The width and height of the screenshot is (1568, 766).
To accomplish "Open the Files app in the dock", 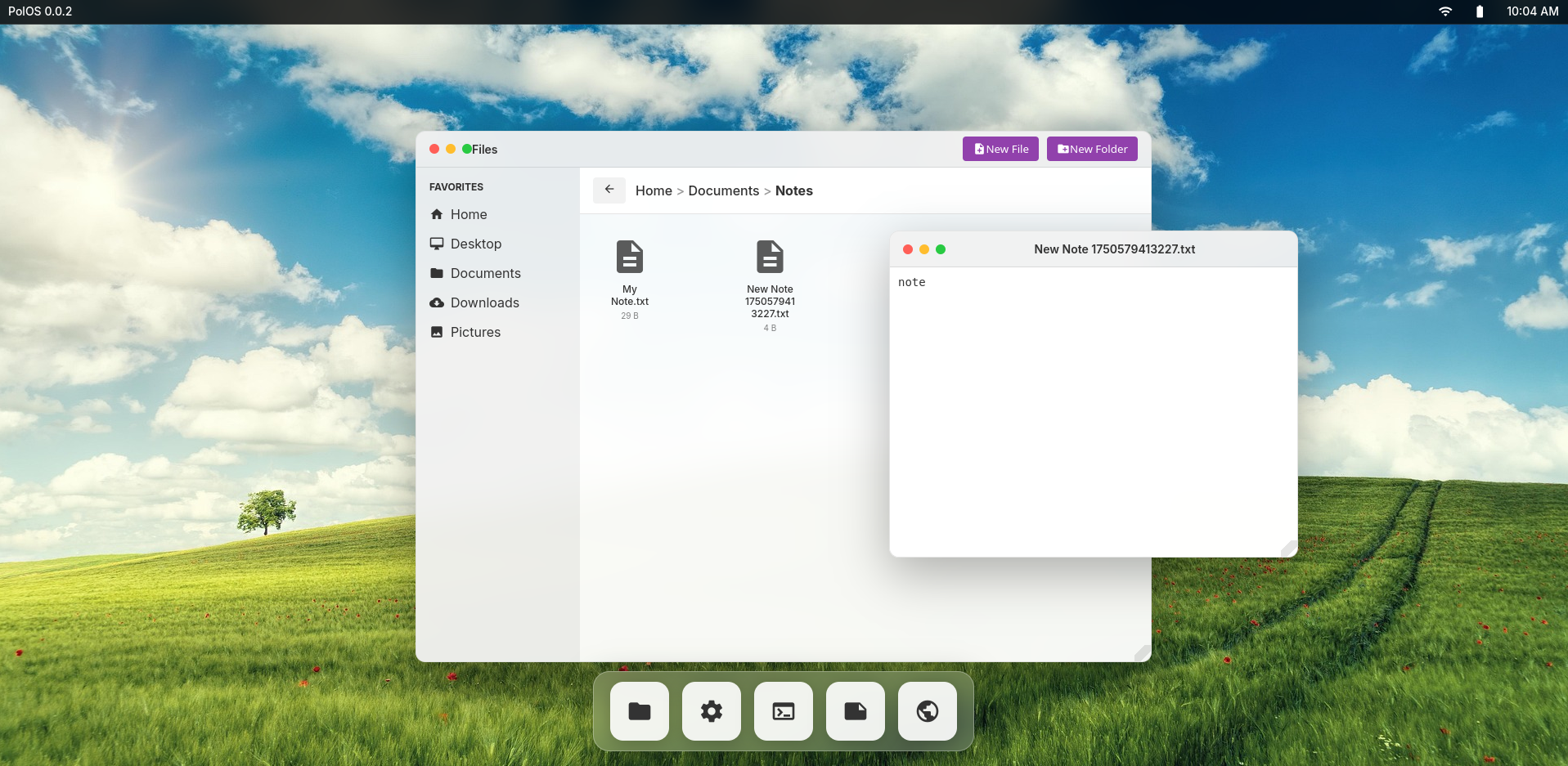I will coord(640,711).
